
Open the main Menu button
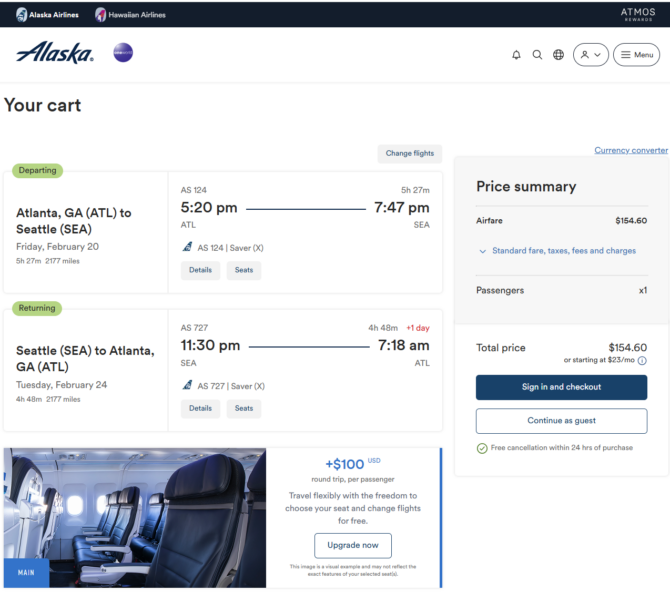tap(636, 55)
